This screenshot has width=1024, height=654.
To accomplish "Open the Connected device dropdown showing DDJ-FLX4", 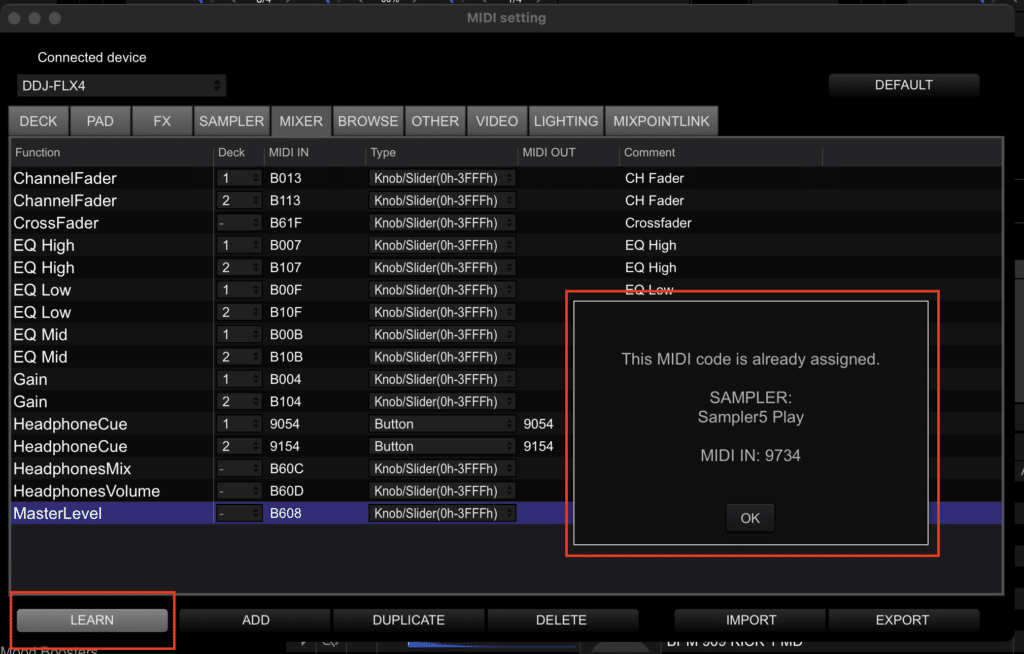I will click(x=120, y=85).
